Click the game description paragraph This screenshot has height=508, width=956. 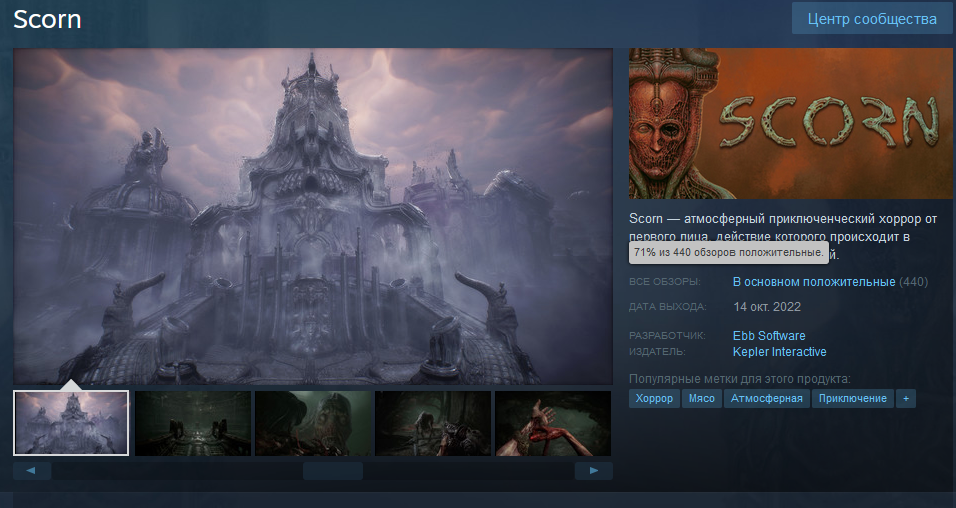[x=783, y=236]
